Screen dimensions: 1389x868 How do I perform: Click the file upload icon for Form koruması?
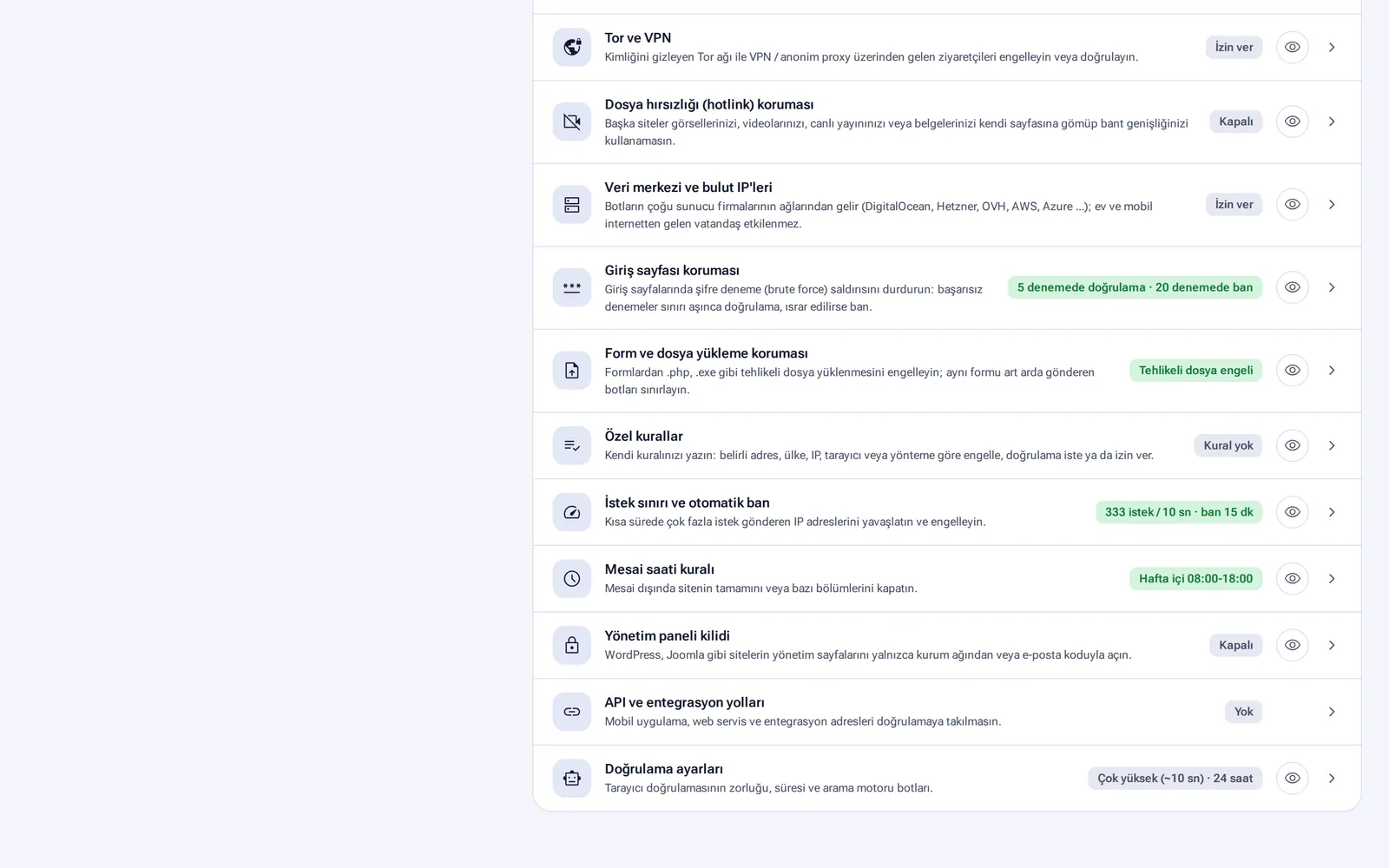pyautogui.click(x=571, y=371)
